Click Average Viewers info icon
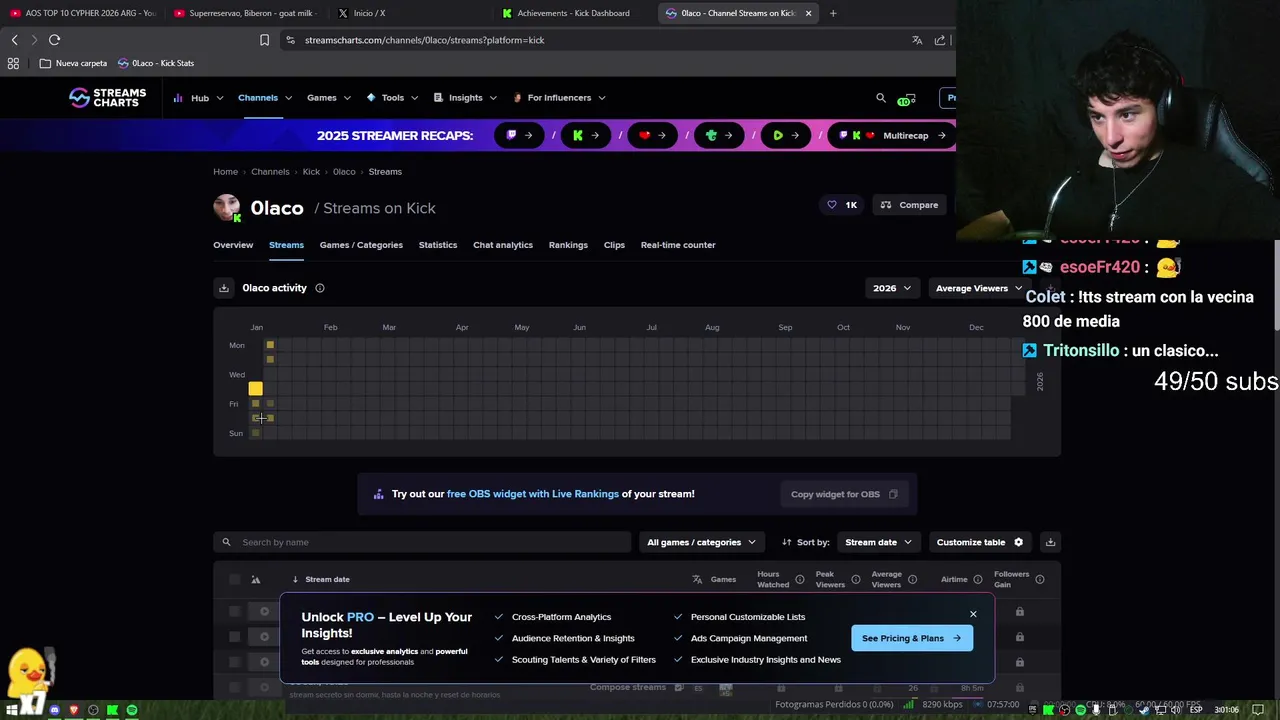 [912, 579]
